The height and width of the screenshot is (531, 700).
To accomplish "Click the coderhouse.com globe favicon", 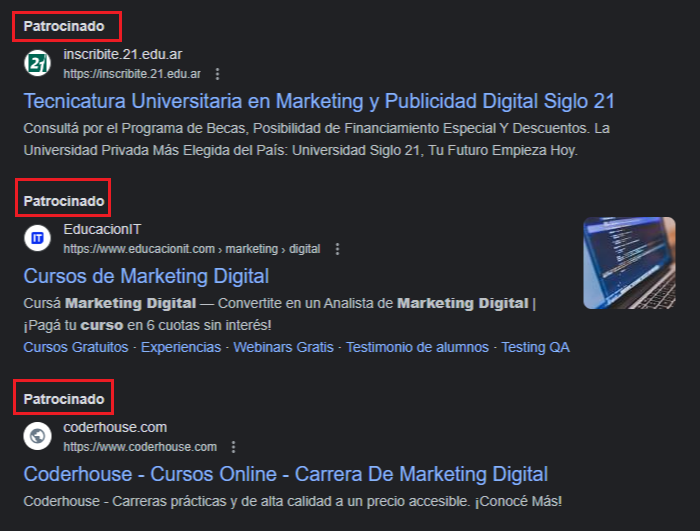I will tap(38, 436).
